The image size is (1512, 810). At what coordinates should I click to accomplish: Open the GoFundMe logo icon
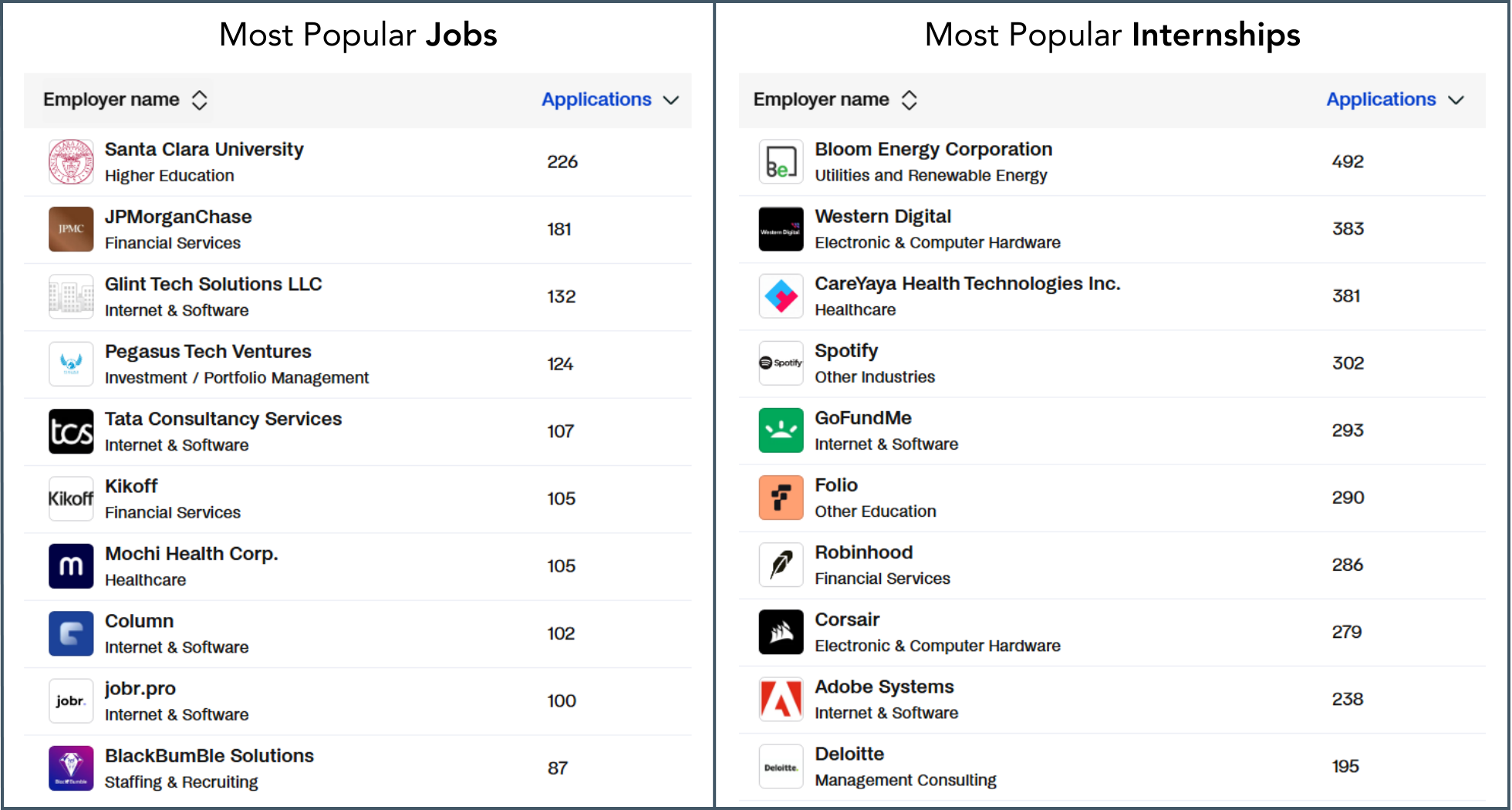[x=781, y=430]
